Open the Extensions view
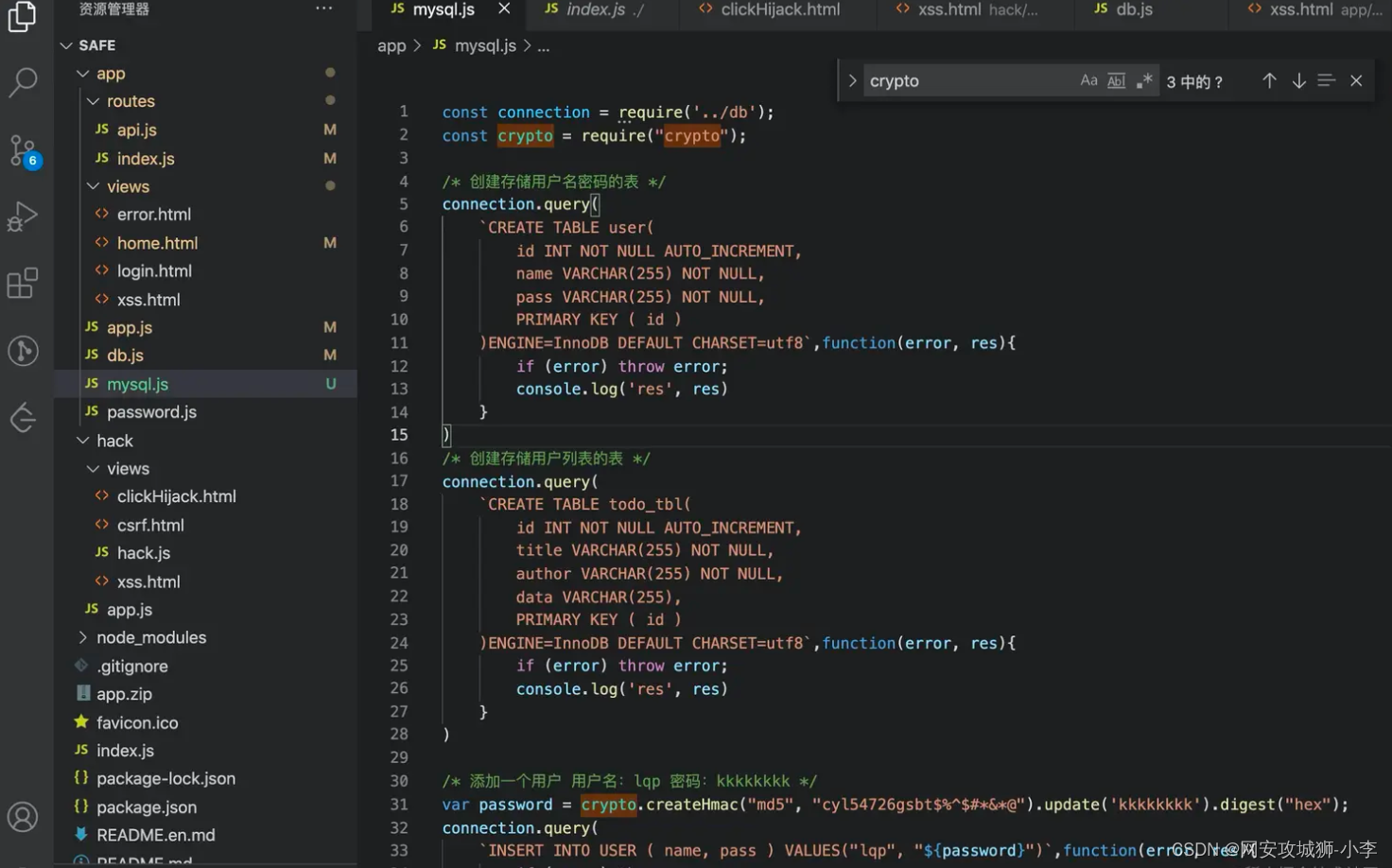 coord(23,283)
